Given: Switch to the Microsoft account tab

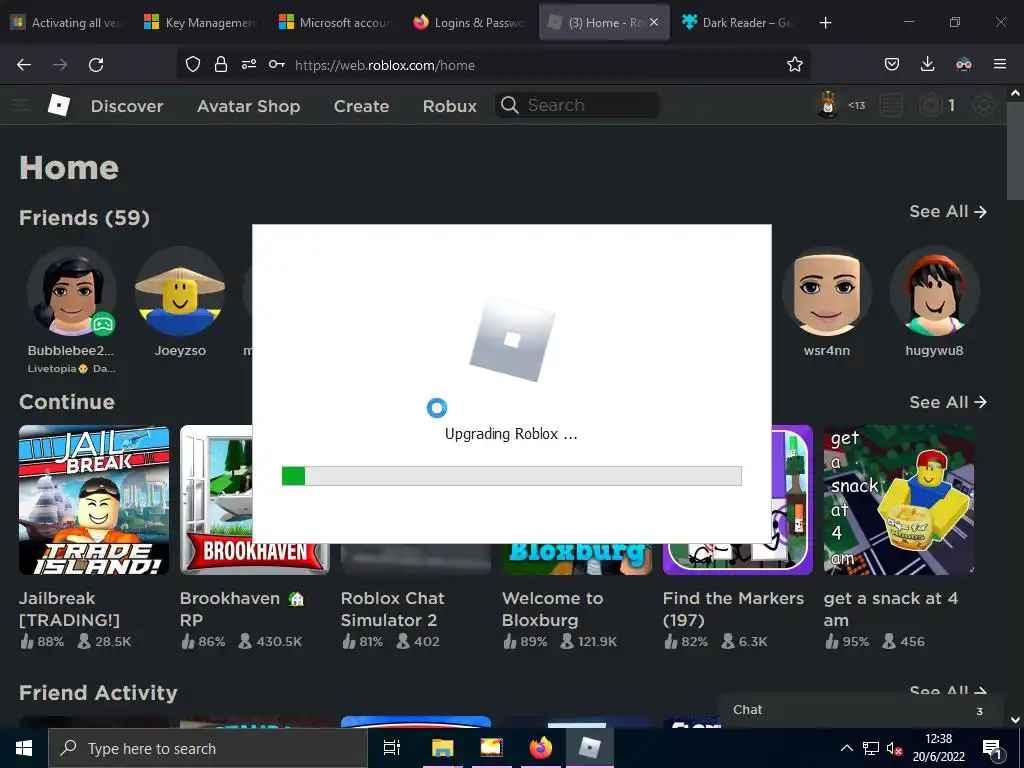Looking at the screenshot, I should point(334,23).
